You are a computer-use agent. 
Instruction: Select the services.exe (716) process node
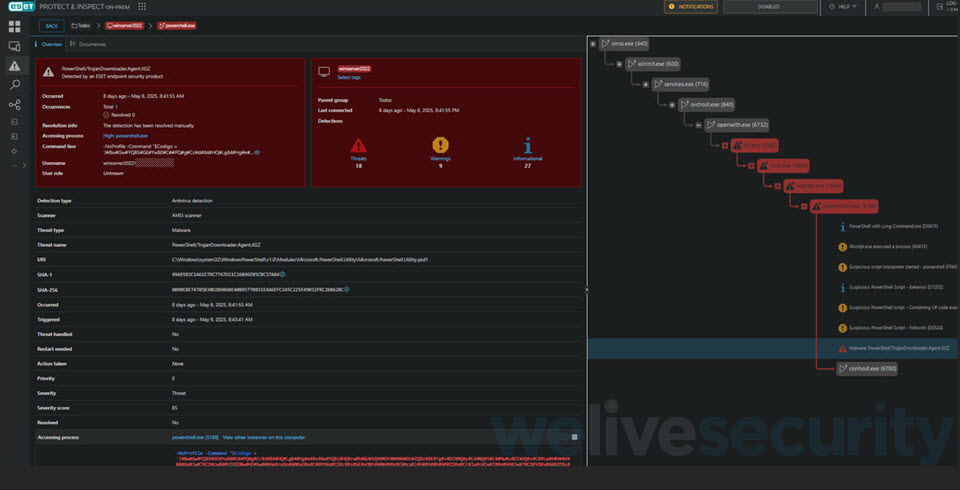point(681,85)
